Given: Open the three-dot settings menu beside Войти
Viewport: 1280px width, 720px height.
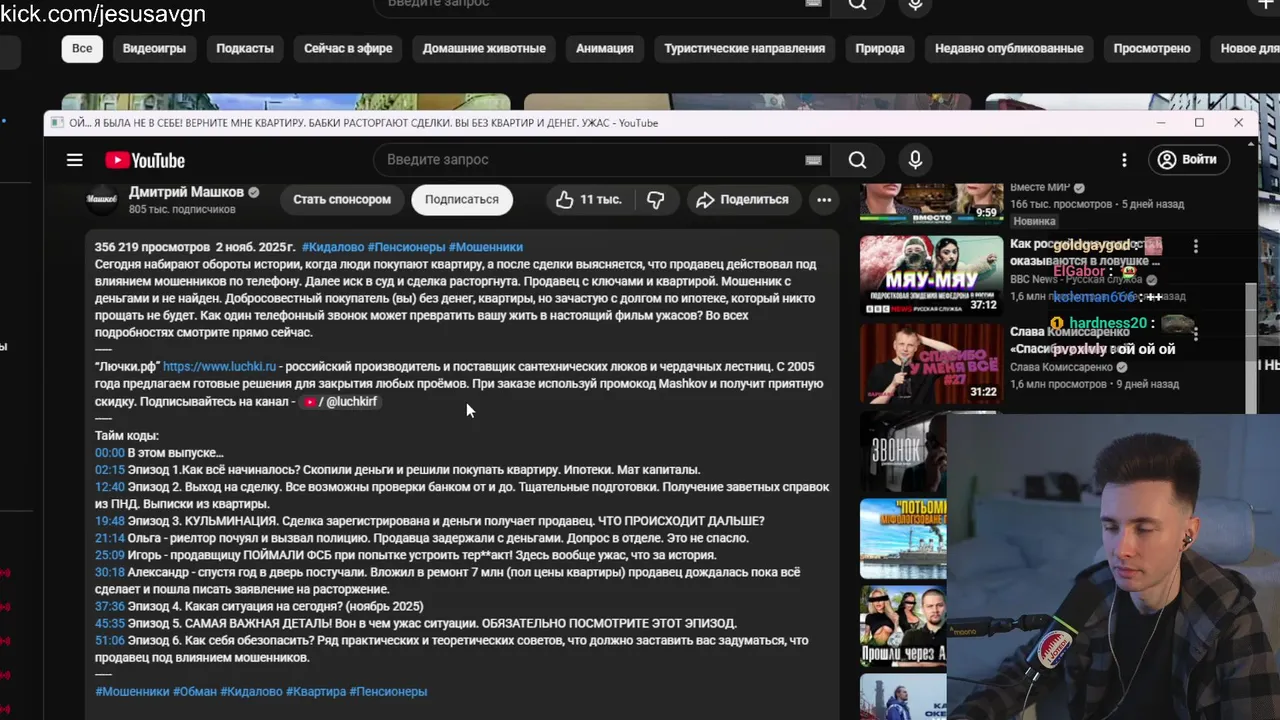Looking at the screenshot, I should click(1124, 160).
